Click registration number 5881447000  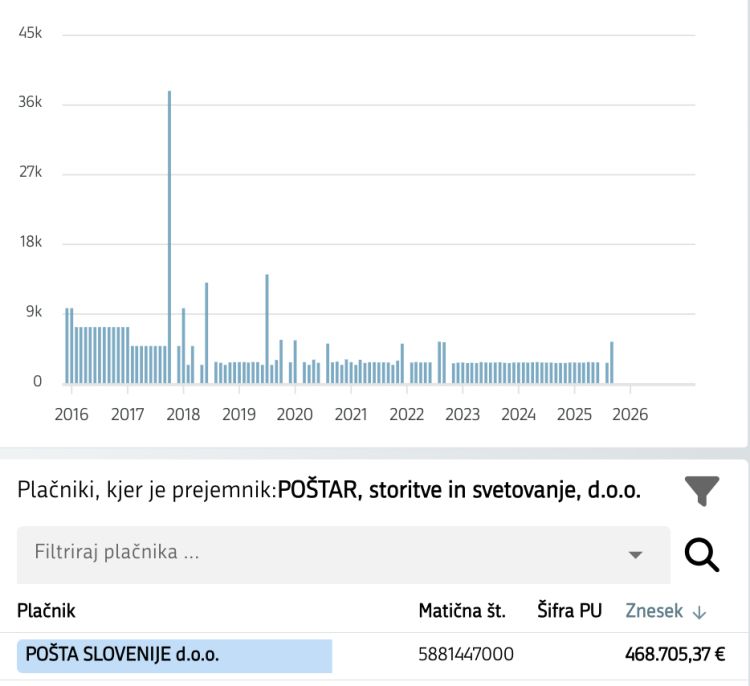pos(466,655)
